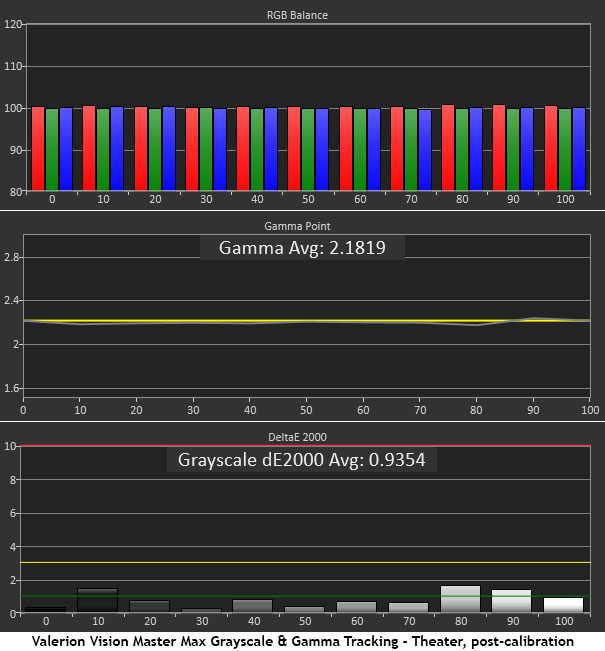The height and width of the screenshot is (651, 605).
Task: Click the DeltaE bar at 20
Action: coord(149,606)
